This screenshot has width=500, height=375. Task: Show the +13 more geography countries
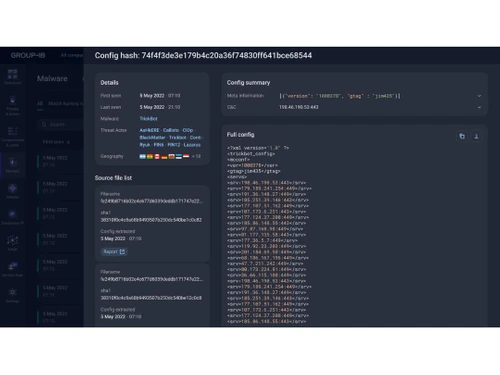[196, 156]
